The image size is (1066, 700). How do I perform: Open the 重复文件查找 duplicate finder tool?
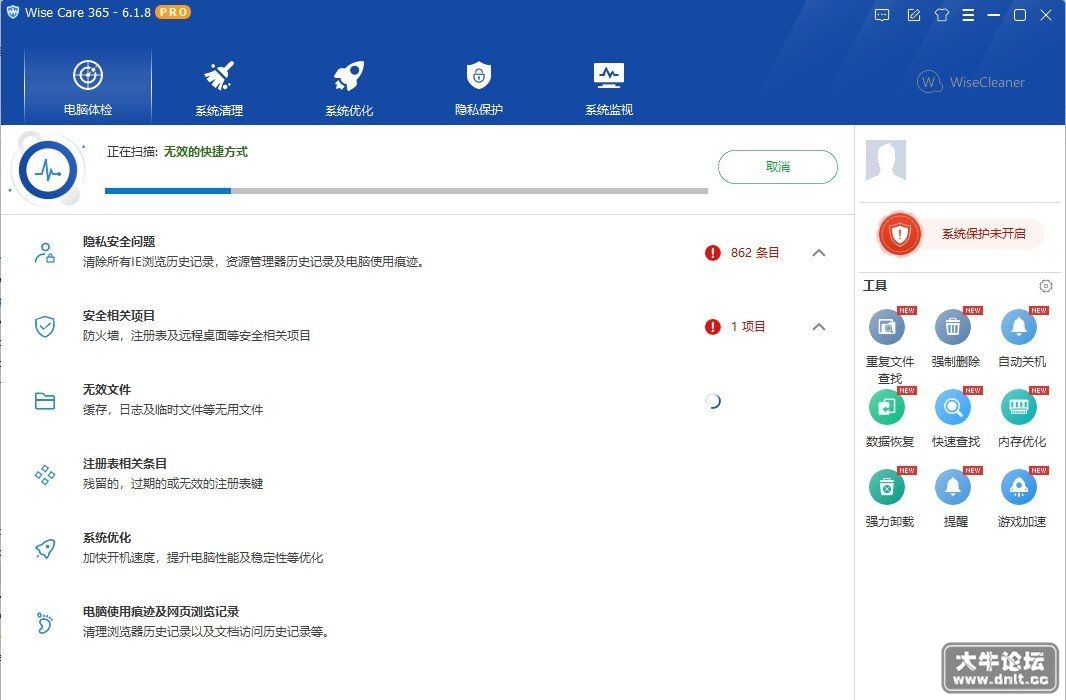pyautogui.click(x=889, y=328)
